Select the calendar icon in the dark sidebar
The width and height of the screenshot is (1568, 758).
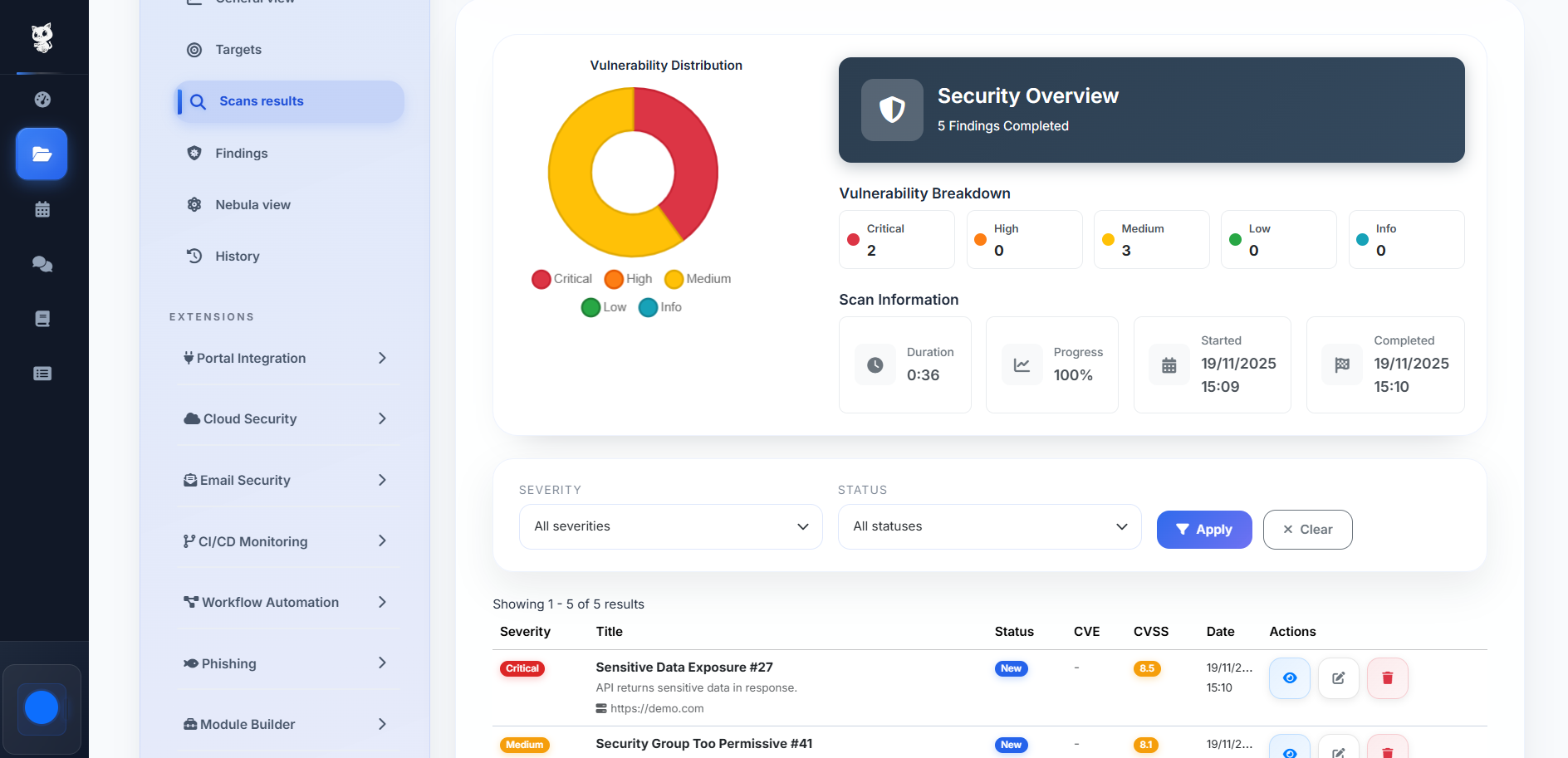[x=42, y=209]
